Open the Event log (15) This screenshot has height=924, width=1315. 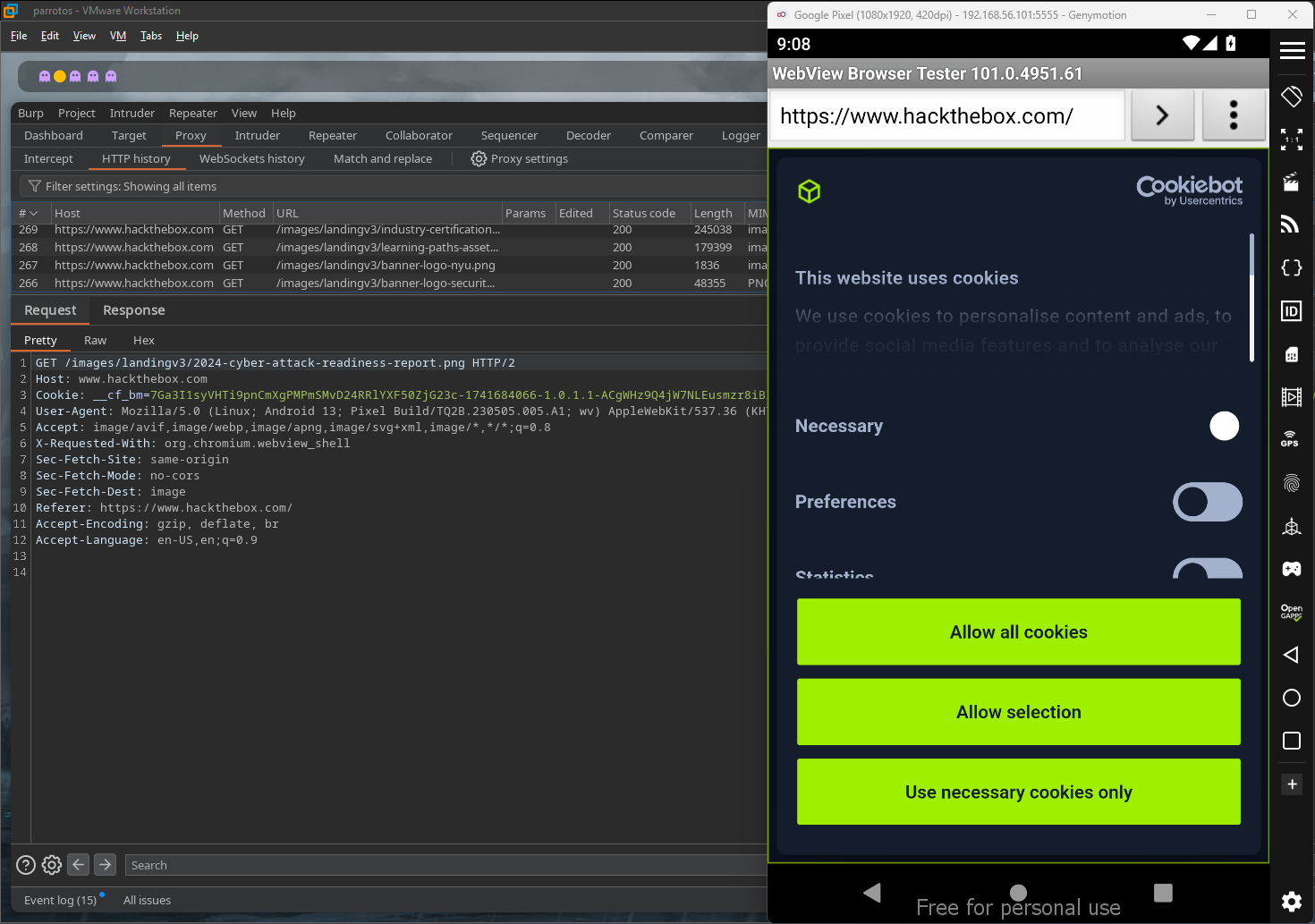(x=60, y=900)
